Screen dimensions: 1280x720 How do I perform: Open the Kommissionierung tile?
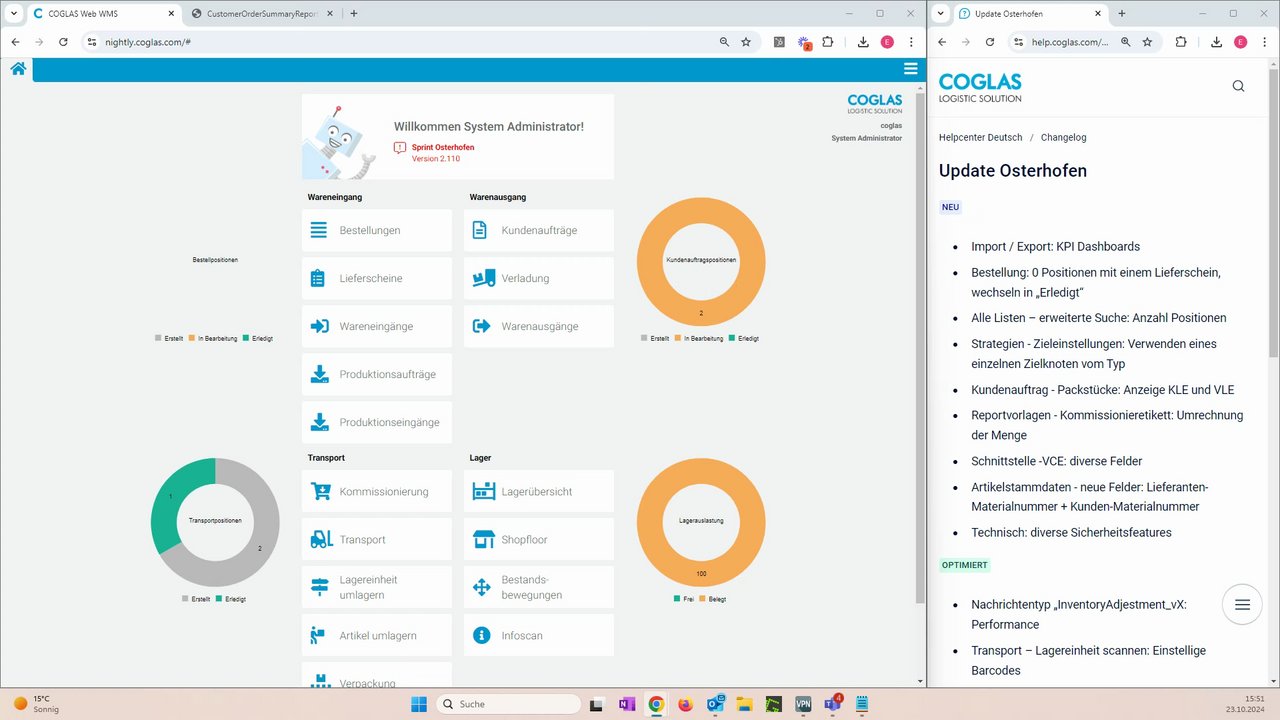click(x=377, y=491)
